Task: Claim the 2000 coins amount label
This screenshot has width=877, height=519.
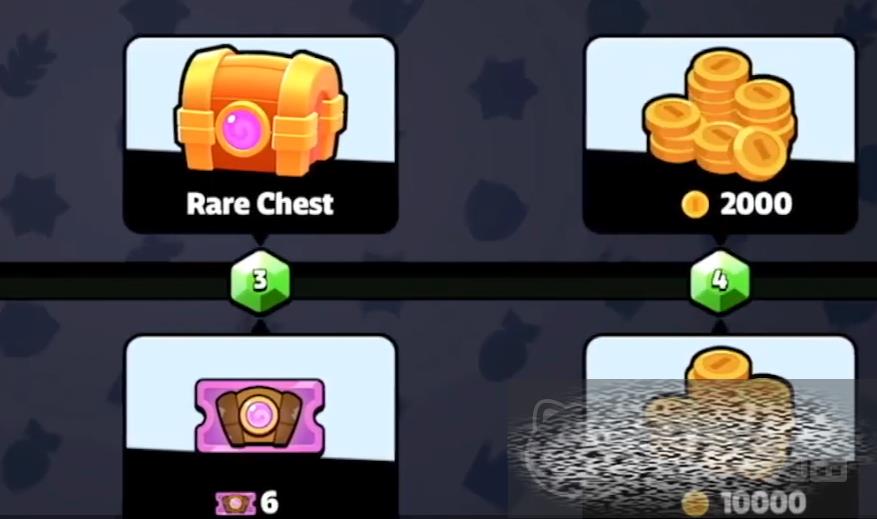Action: click(756, 204)
